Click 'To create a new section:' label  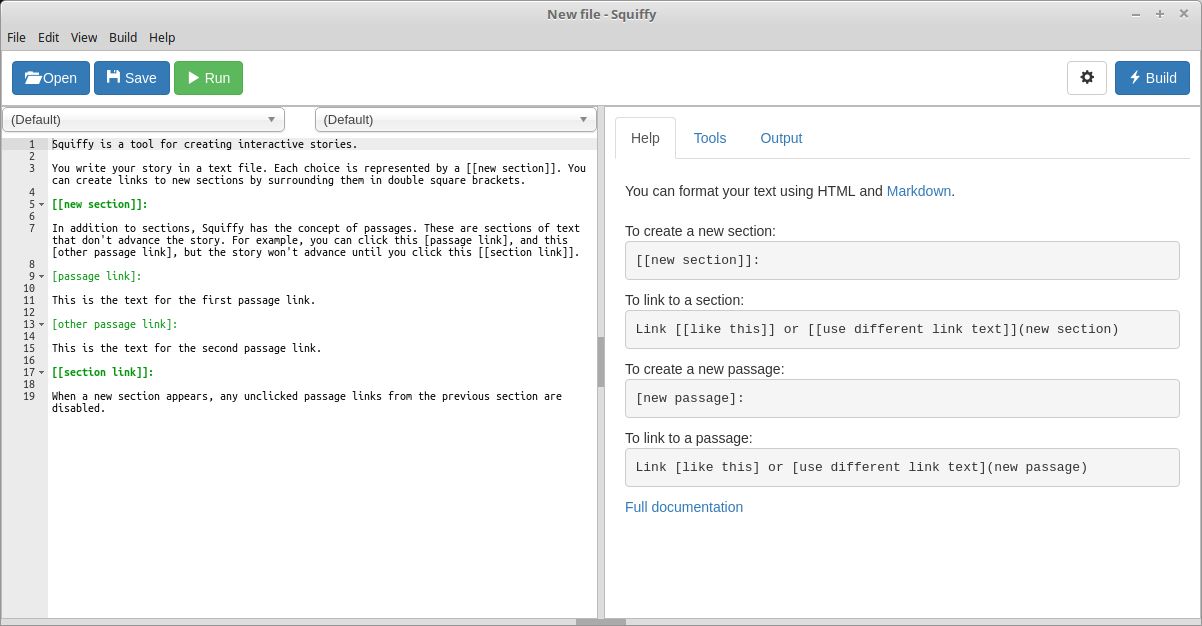coord(700,231)
